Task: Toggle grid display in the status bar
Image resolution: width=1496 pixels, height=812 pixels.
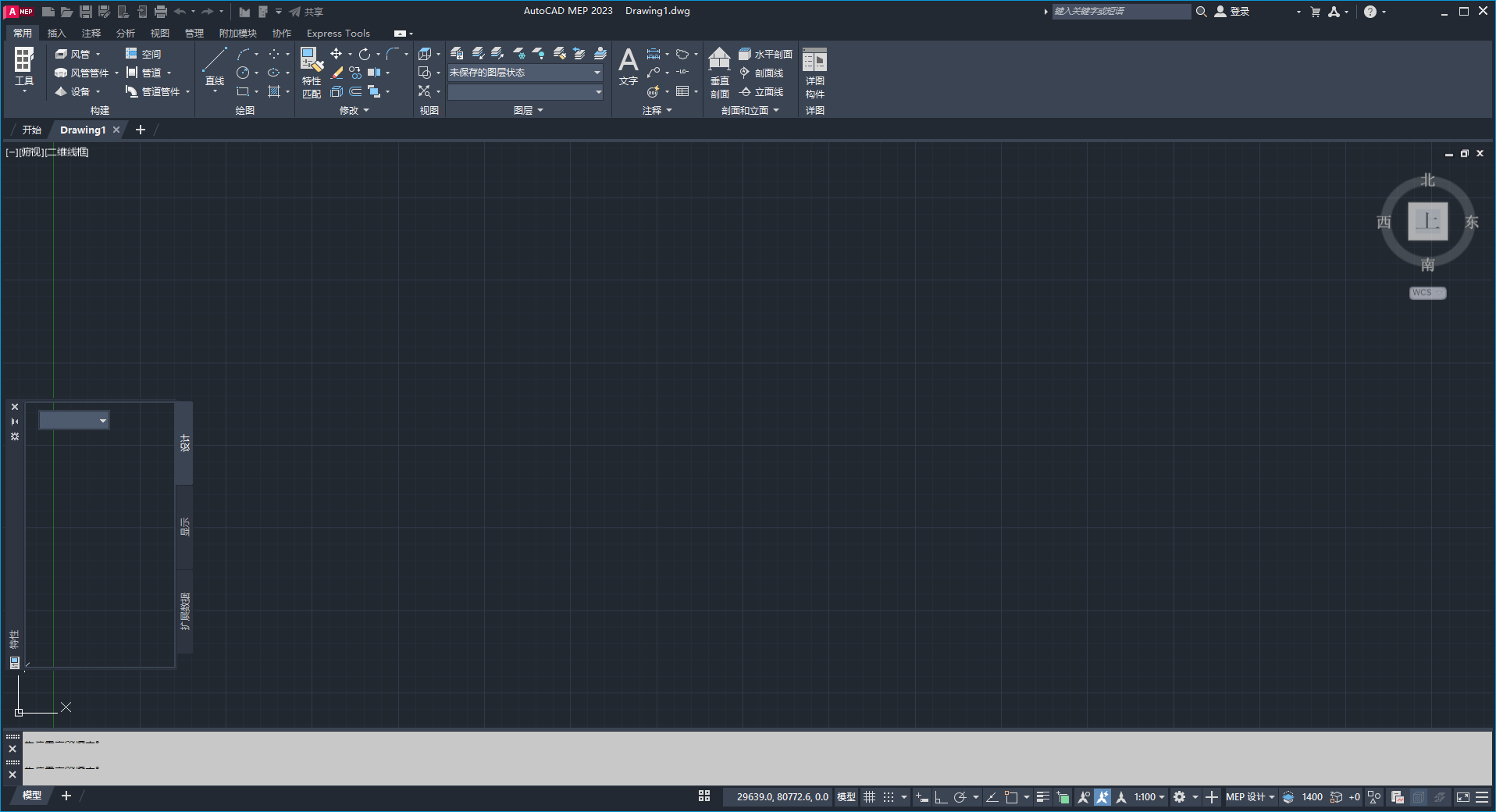Action: 870,797
